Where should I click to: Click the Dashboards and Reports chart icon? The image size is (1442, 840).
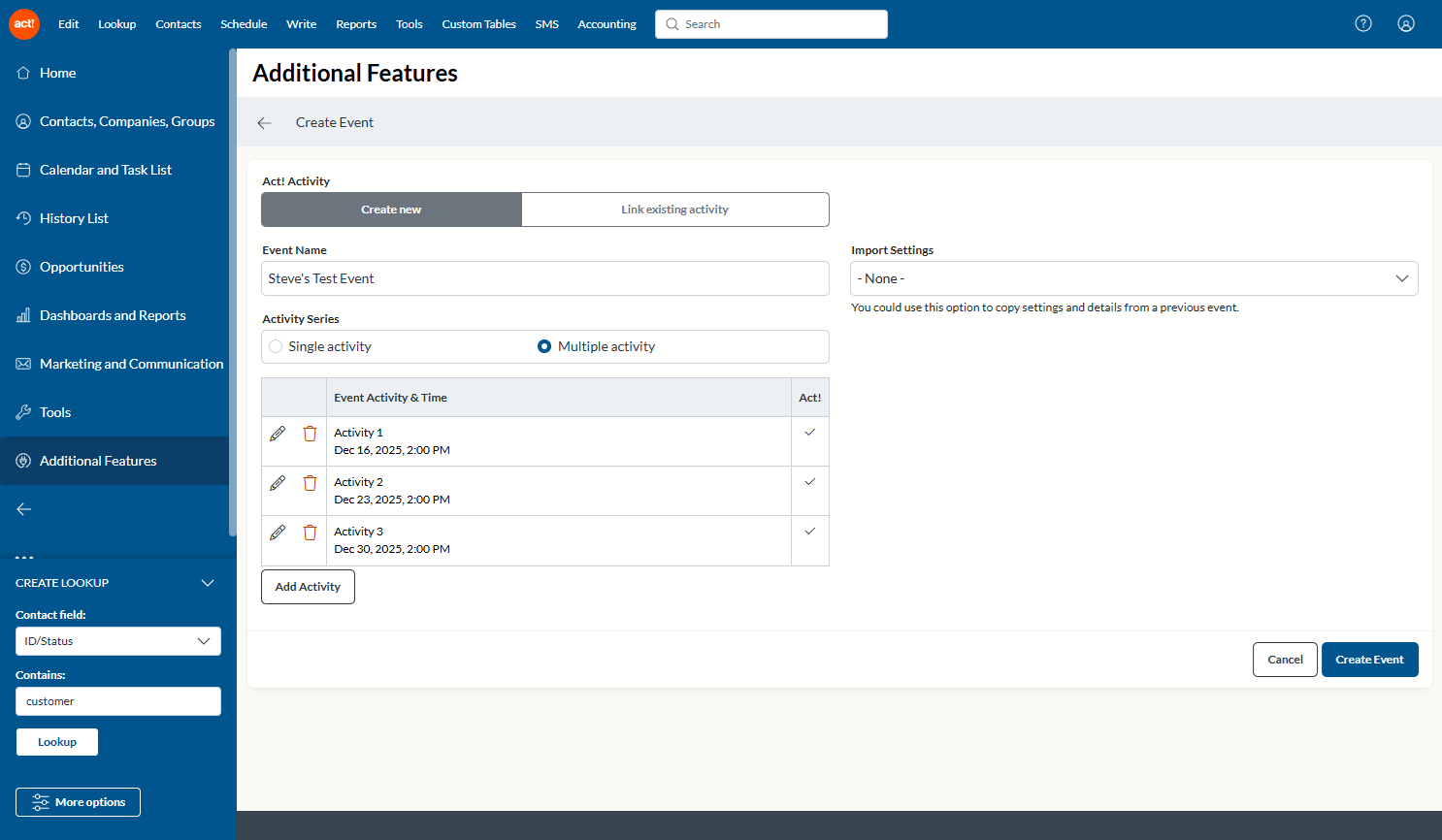(x=23, y=315)
